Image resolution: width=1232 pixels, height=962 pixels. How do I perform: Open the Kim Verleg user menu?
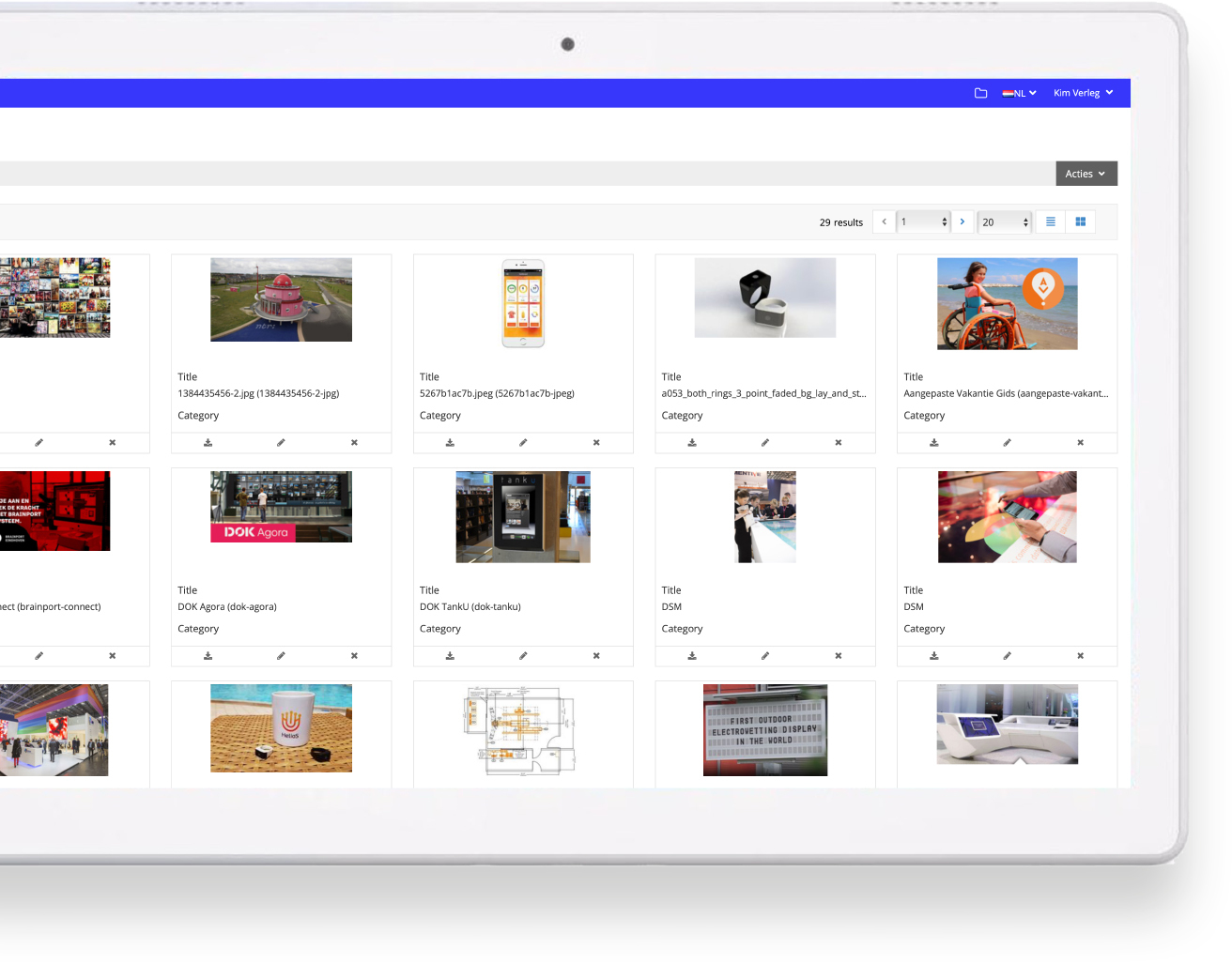coord(1083,93)
